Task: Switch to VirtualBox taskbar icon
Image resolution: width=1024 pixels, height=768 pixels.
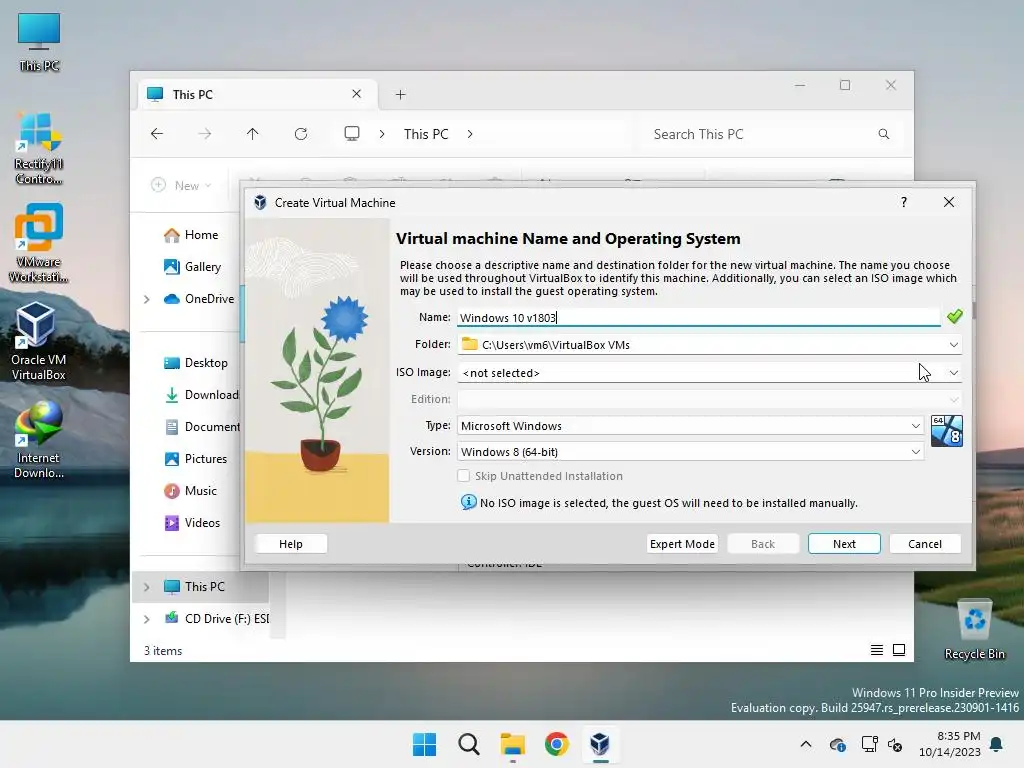Action: pos(600,744)
